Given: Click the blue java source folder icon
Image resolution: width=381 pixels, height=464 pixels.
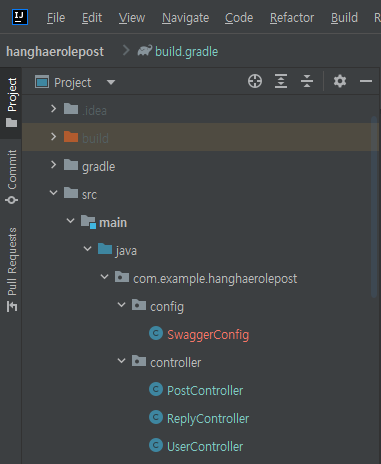Looking at the screenshot, I should point(105,248).
